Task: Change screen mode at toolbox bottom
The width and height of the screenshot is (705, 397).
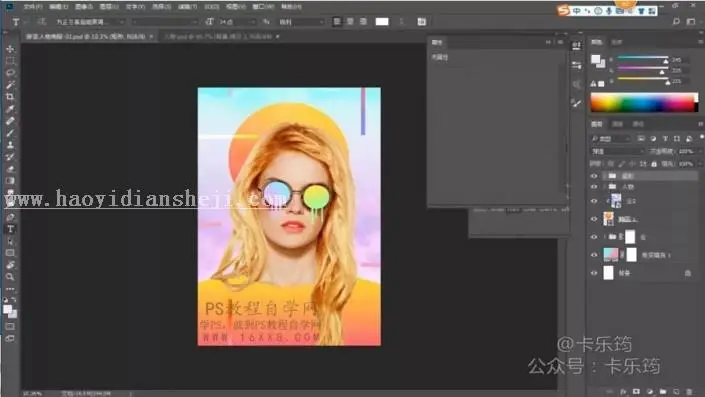Action: [x=10, y=339]
